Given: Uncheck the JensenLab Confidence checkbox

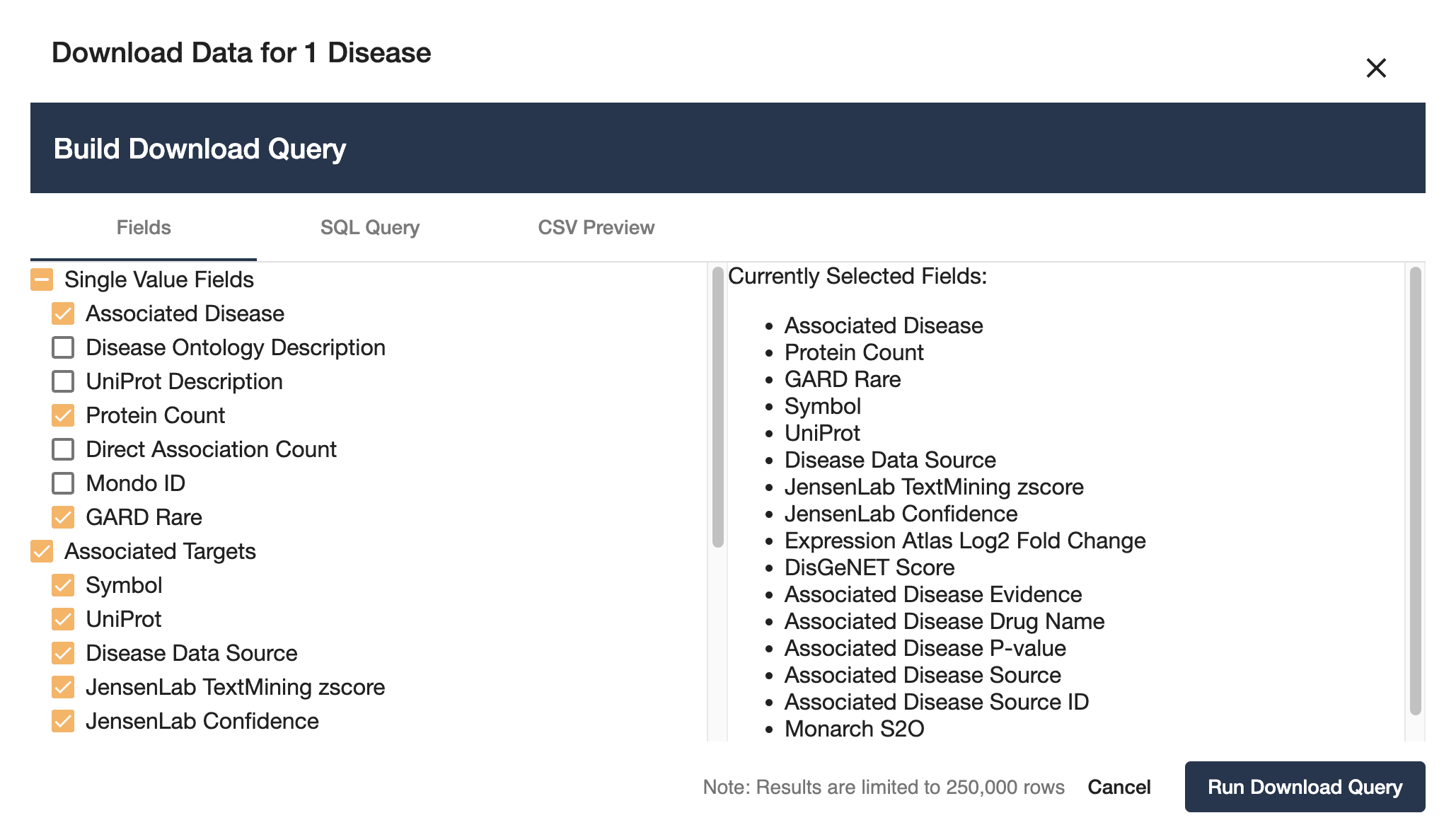Looking at the screenshot, I should tap(63, 721).
